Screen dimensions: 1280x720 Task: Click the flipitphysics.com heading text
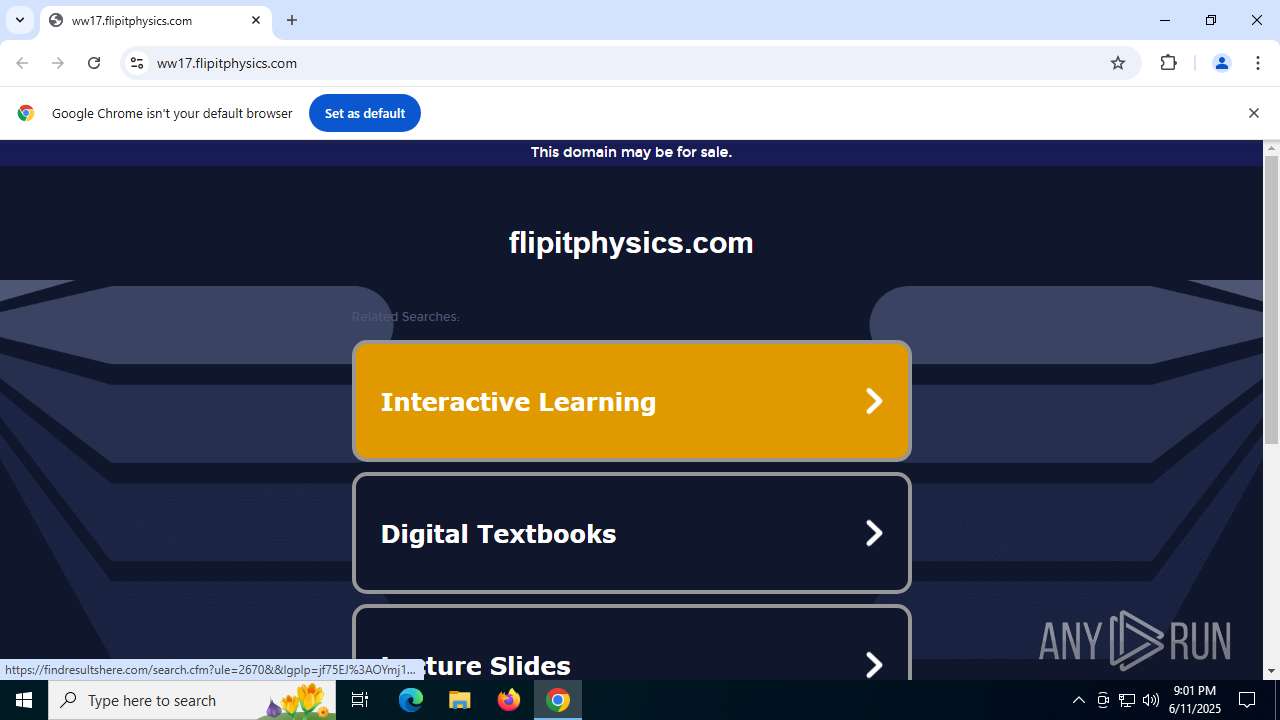(631, 243)
